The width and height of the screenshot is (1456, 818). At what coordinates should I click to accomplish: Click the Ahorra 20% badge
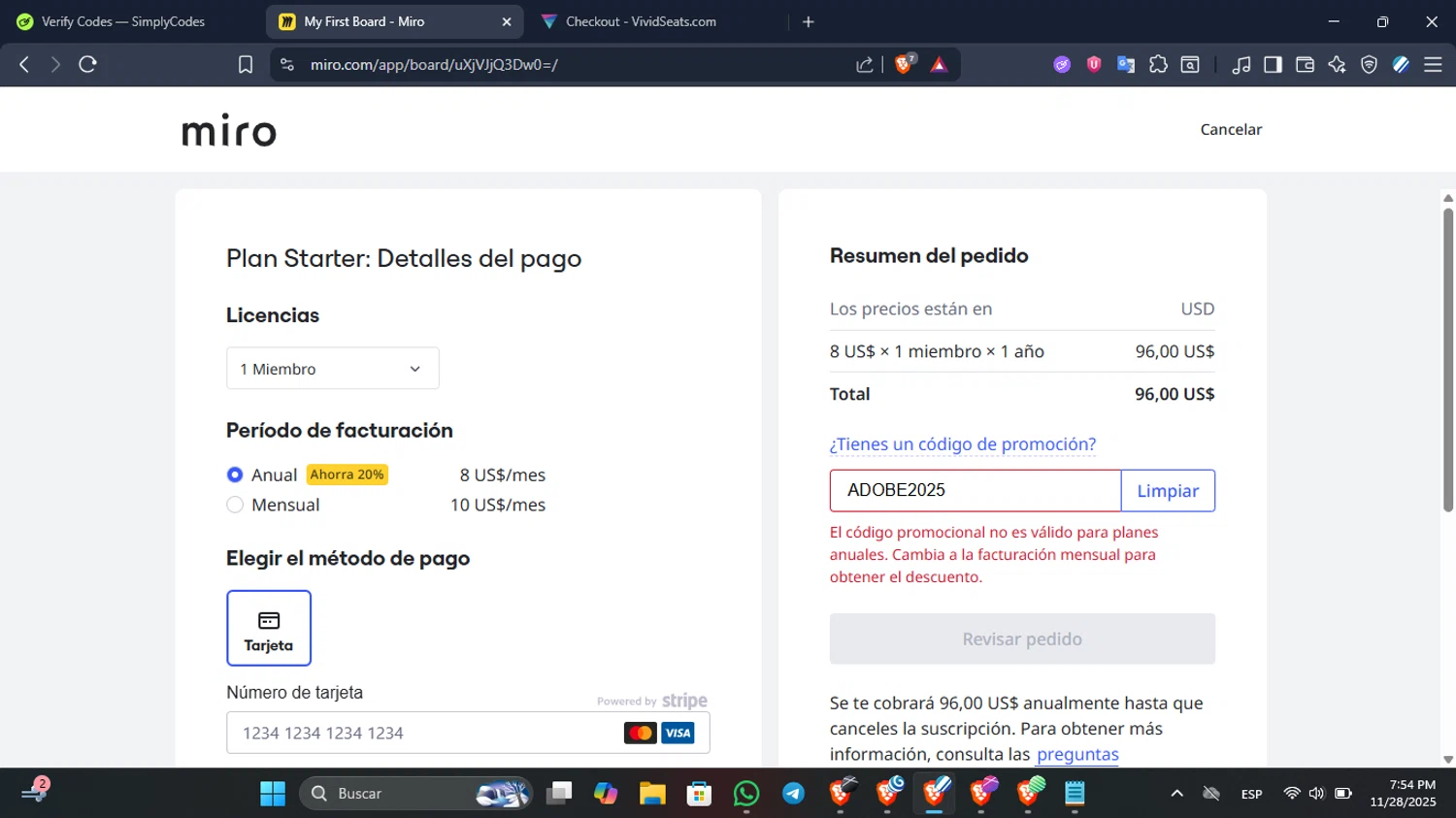point(347,474)
